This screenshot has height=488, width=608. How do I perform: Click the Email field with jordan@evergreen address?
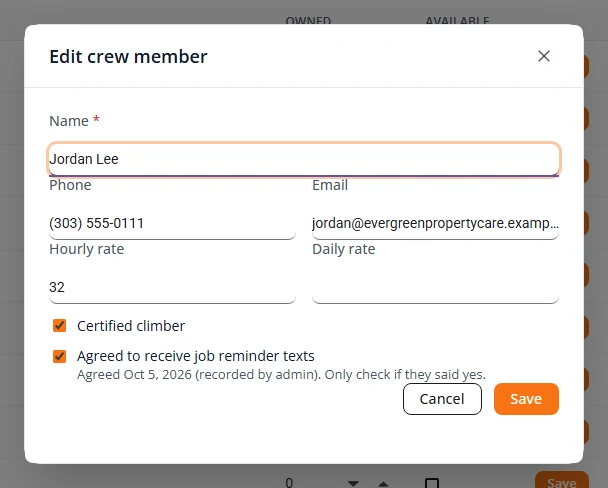pos(435,223)
